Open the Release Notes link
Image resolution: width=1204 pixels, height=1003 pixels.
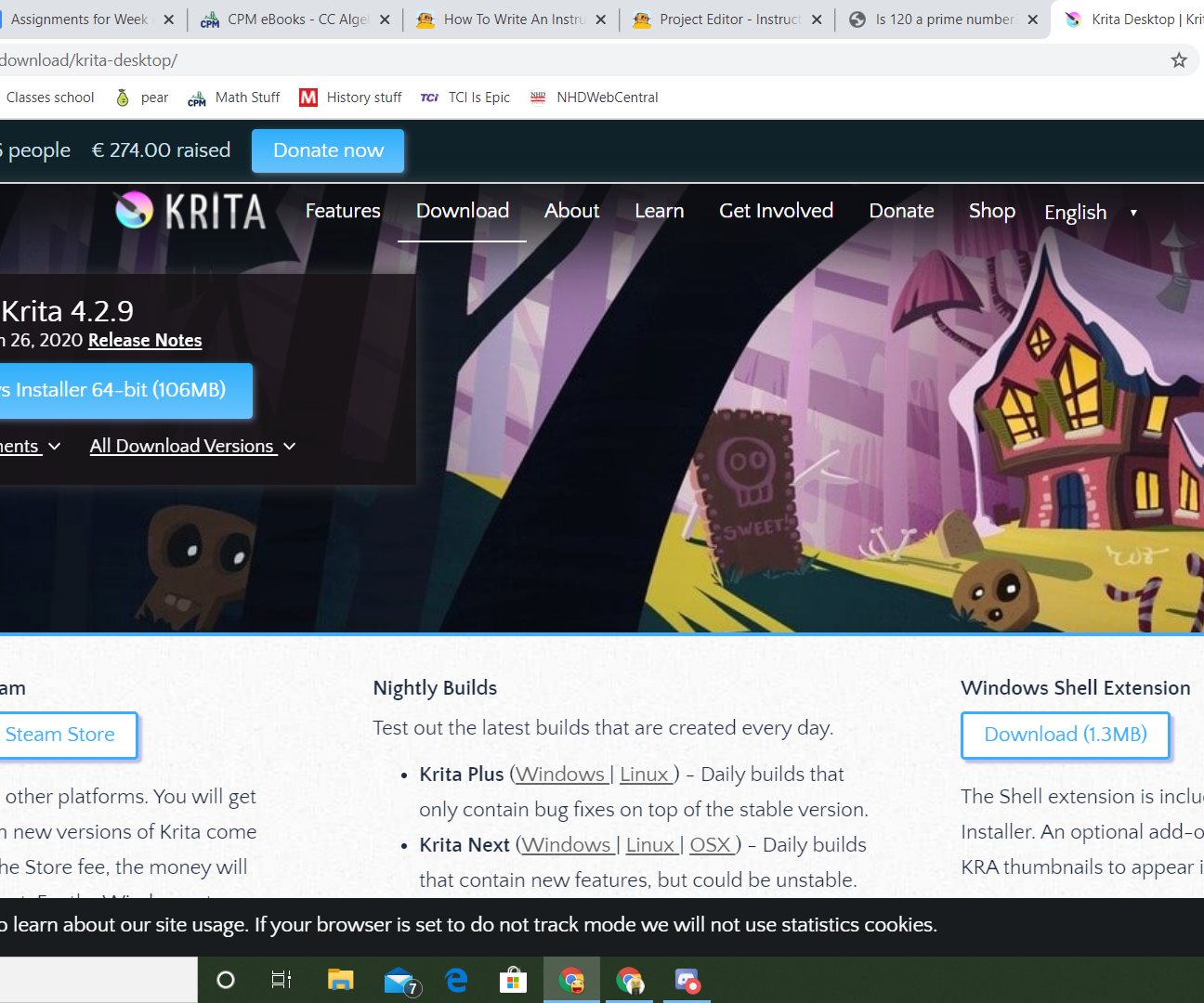144,341
